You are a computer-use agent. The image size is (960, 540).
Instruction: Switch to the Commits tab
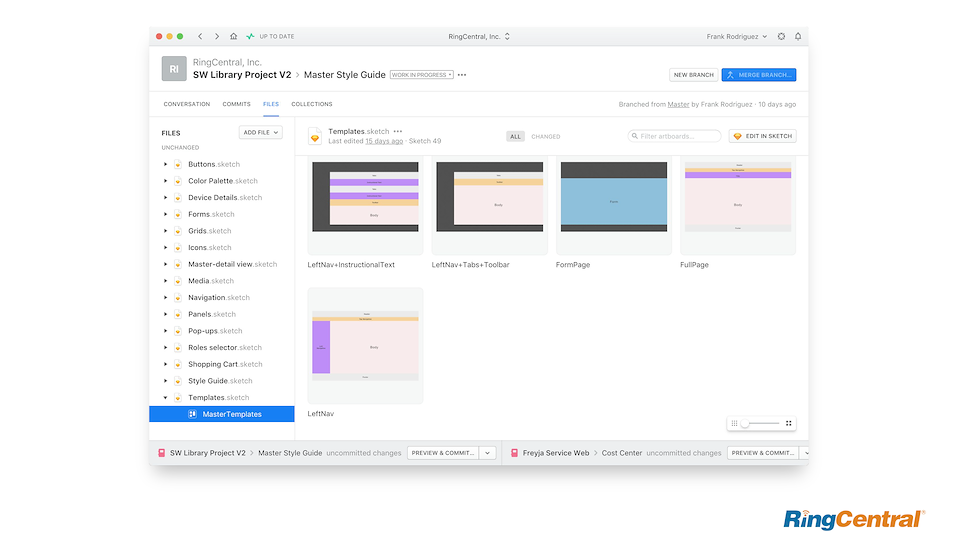(236, 104)
